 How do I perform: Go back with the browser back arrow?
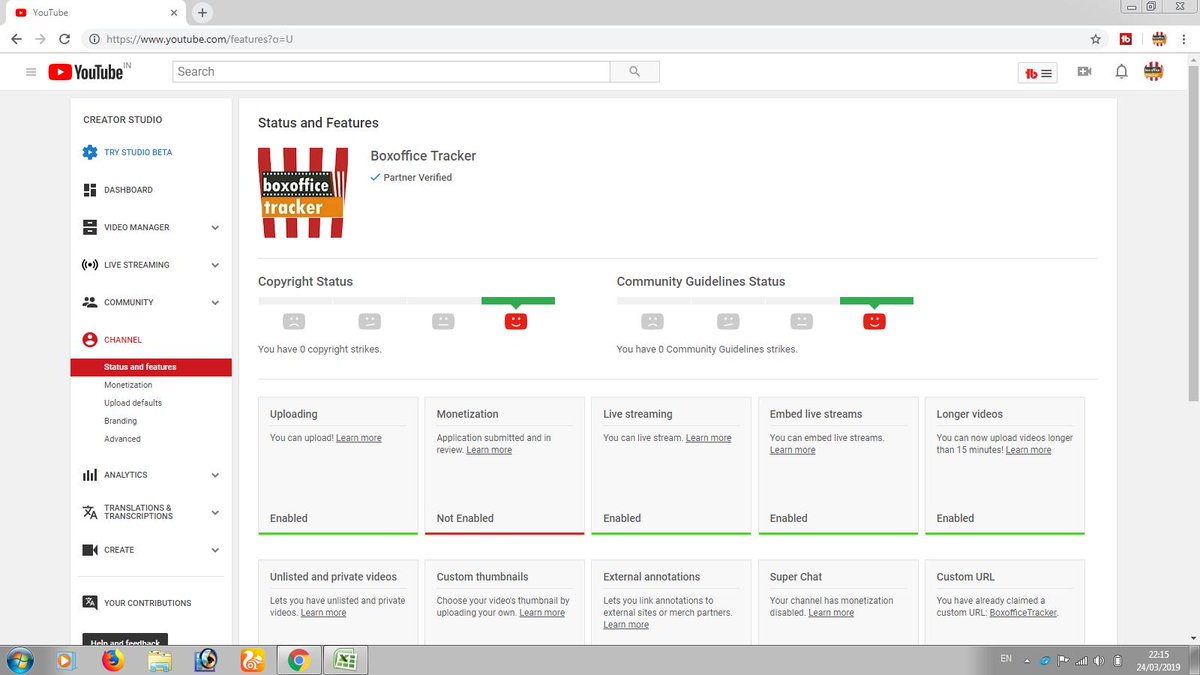coord(16,39)
